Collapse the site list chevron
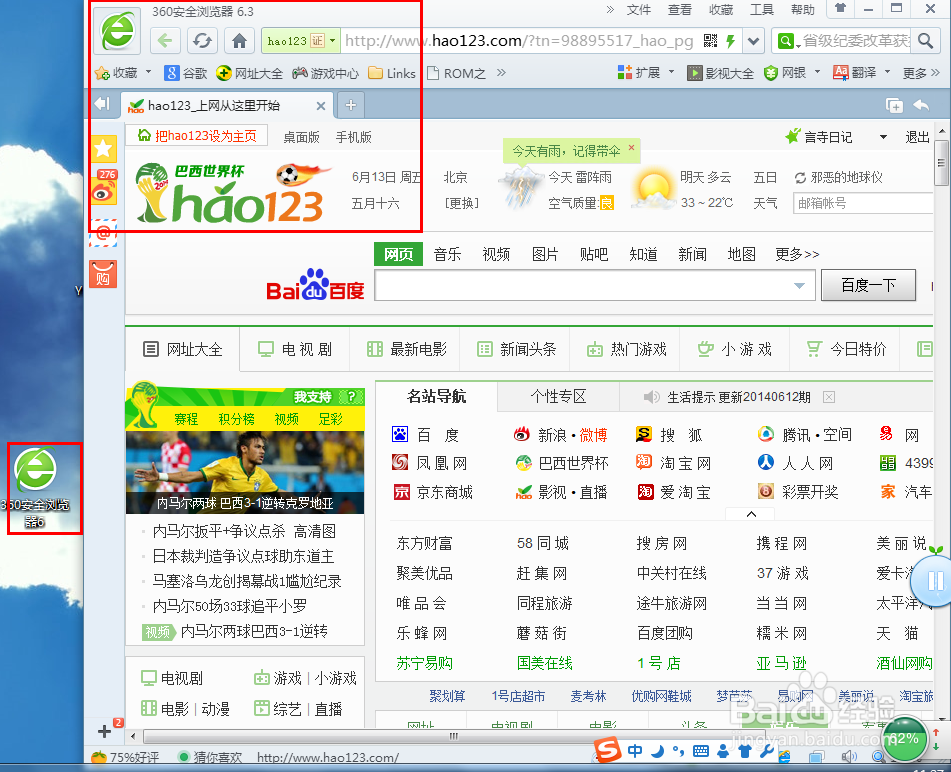Viewport: 951px width, 772px height. pos(751,514)
